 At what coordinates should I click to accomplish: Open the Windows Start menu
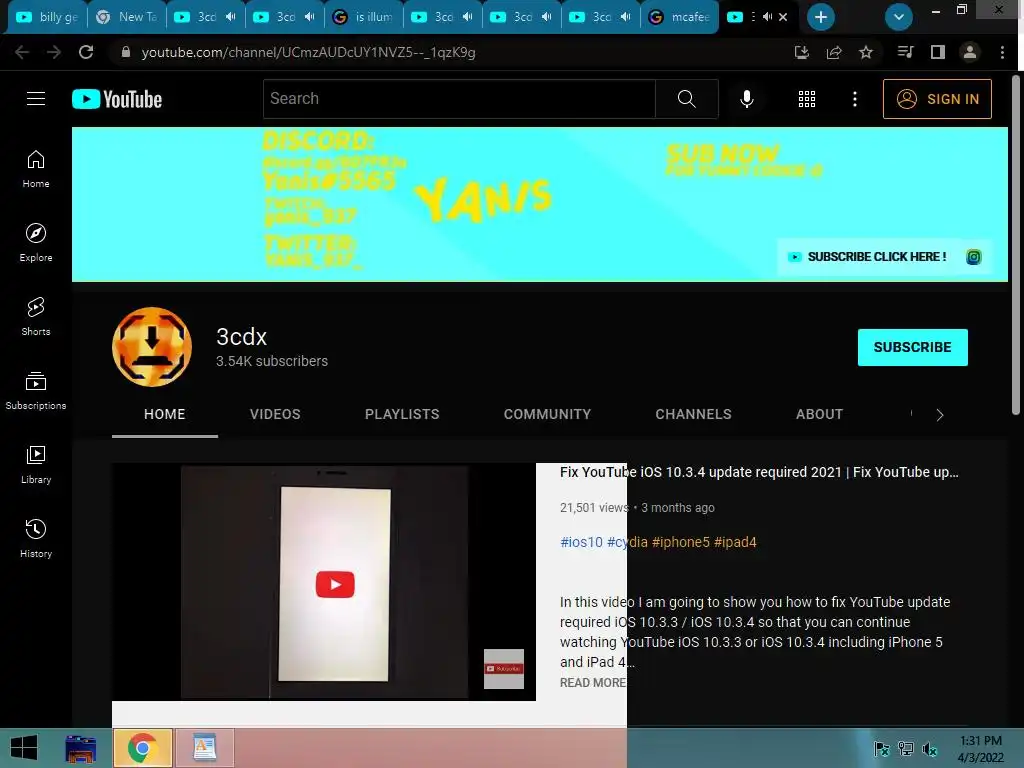pos(24,748)
